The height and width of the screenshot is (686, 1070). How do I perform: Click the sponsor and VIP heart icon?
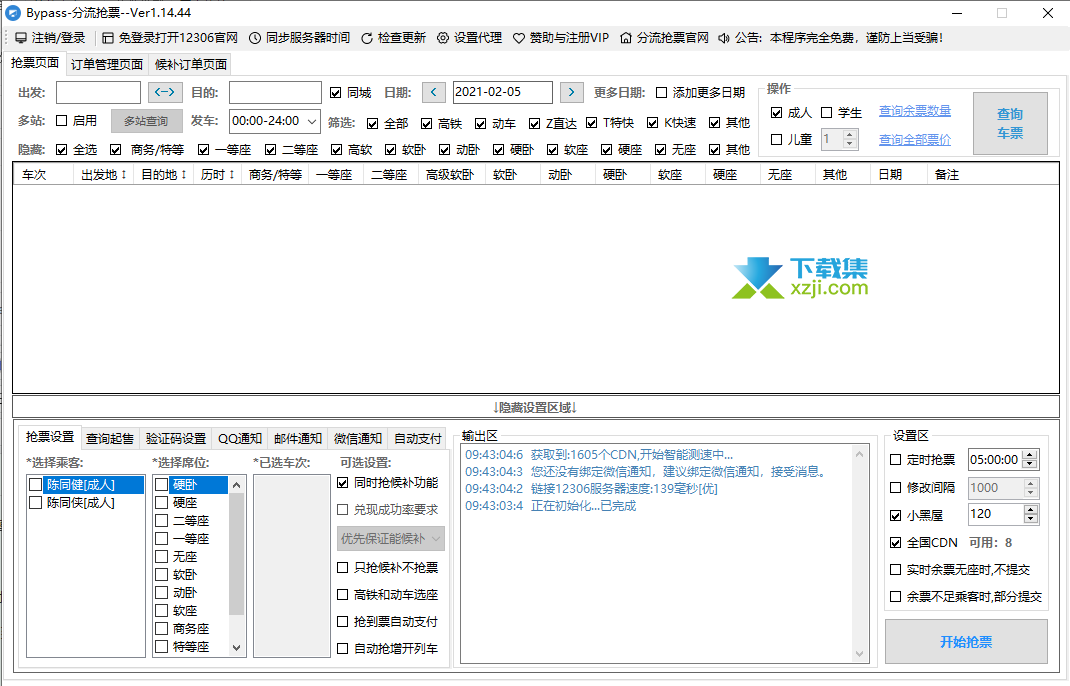pyautogui.click(x=519, y=38)
